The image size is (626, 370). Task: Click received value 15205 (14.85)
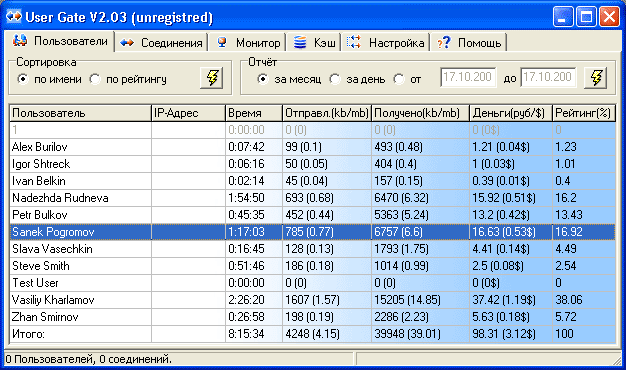(407, 300)
